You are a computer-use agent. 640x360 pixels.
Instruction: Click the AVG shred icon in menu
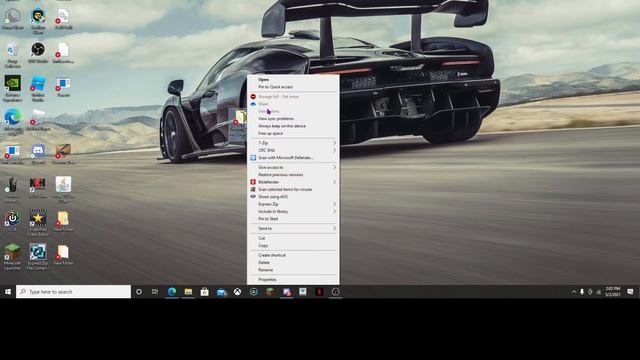point(253,197)
